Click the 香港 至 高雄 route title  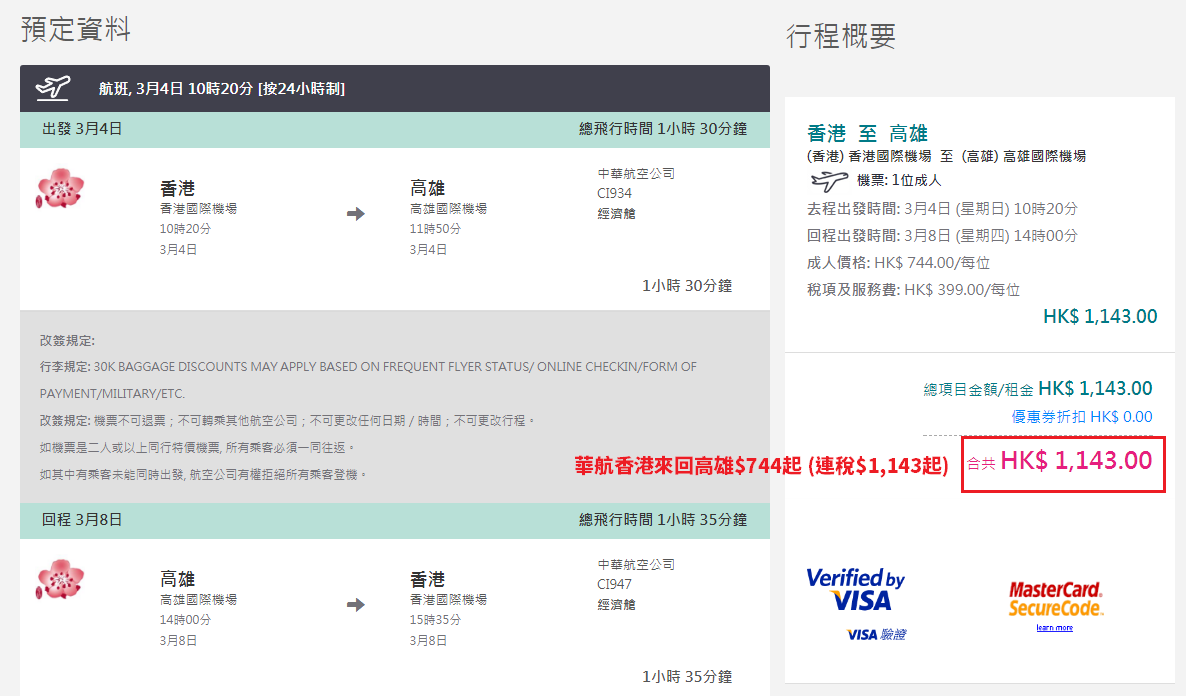click(868, 134)
